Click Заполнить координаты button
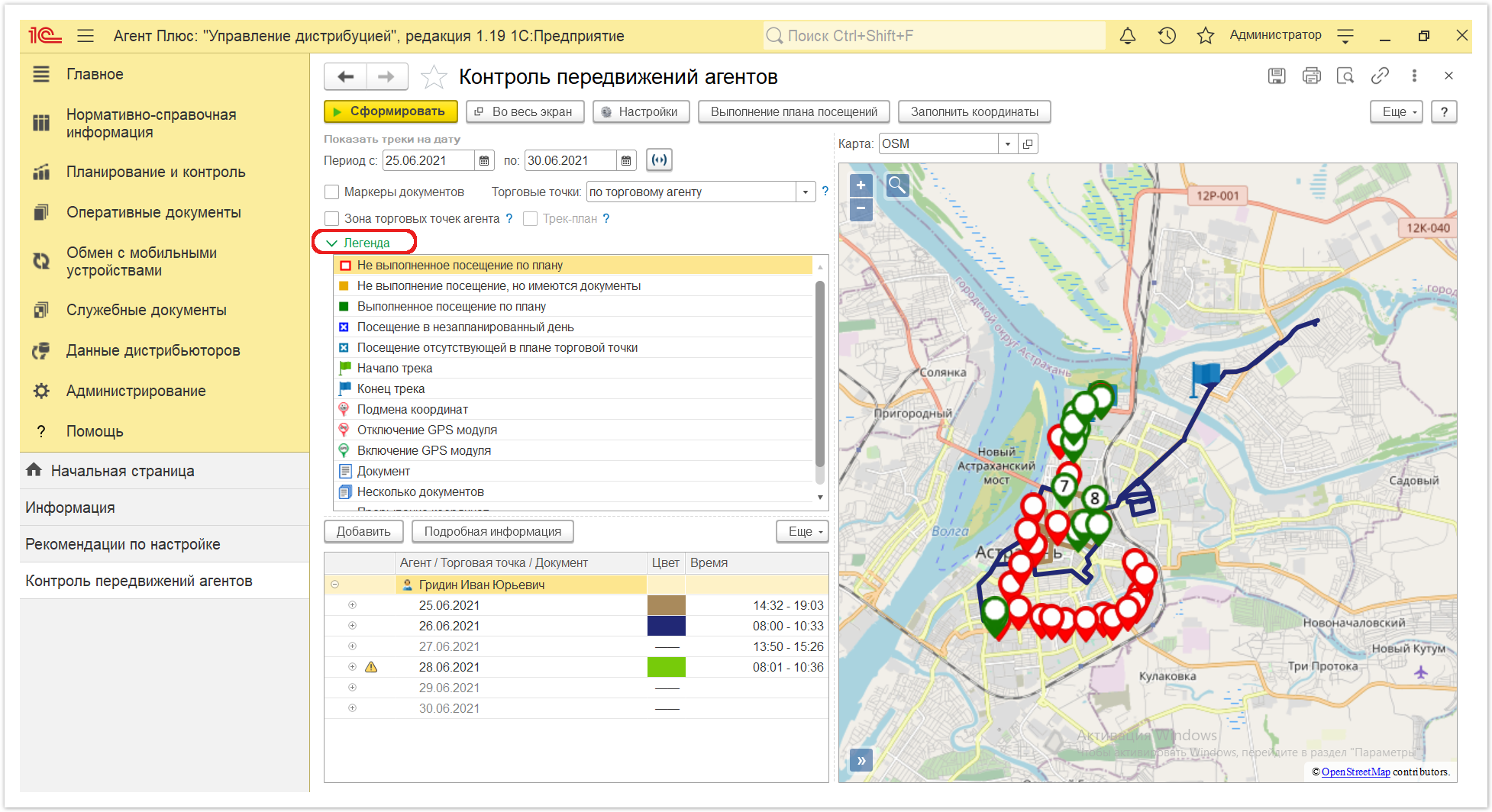This screenshot has width=1492, height=812. [974, 111]
